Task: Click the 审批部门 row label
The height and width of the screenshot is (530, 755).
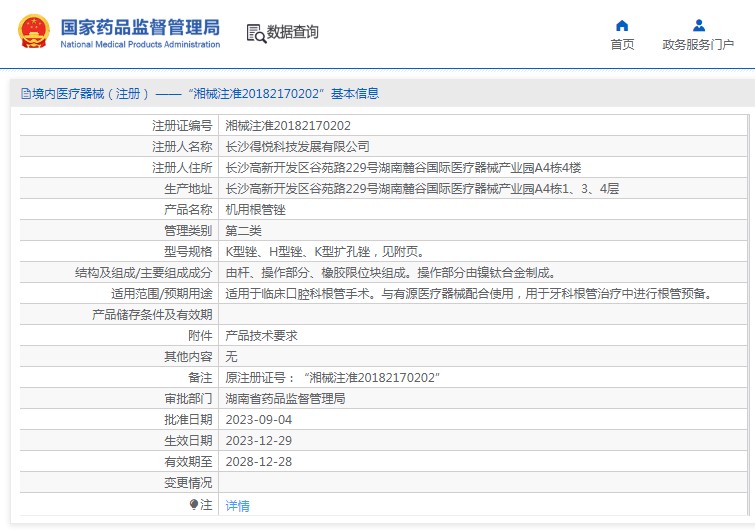Action: click(188, 399)
